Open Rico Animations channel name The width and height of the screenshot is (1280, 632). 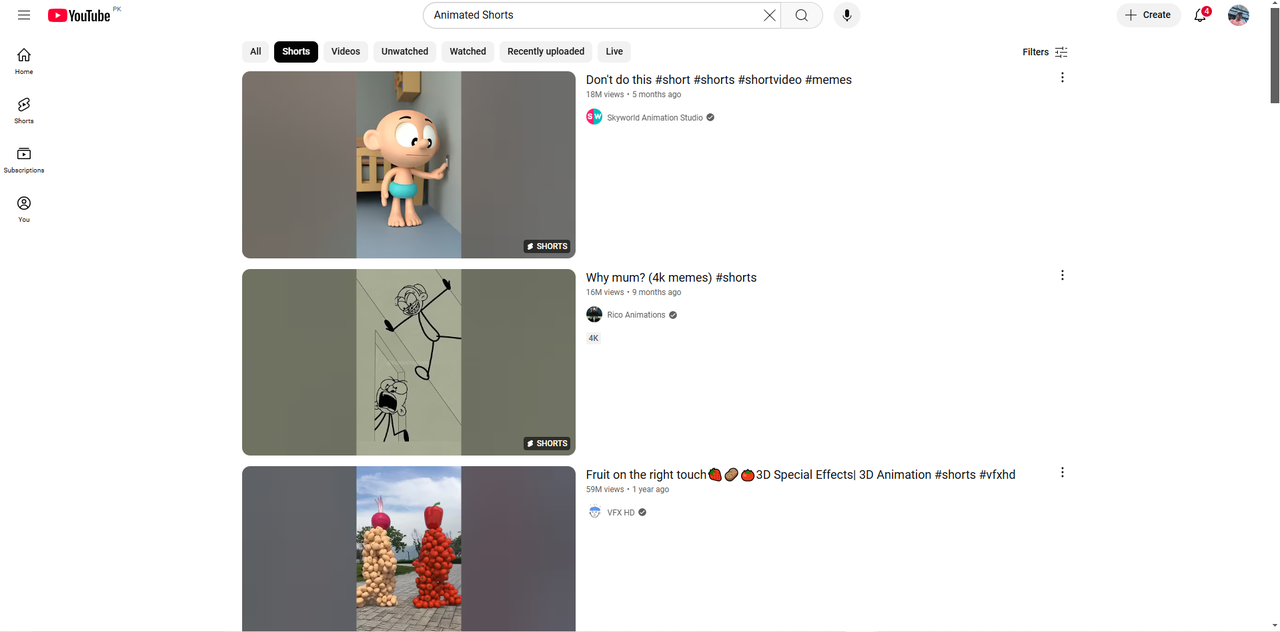636,315
